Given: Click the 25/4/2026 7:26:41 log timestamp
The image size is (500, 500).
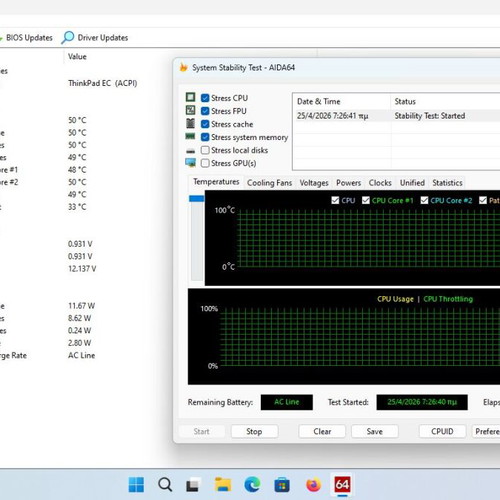Looking at the screenshot, I should [333, 116].
